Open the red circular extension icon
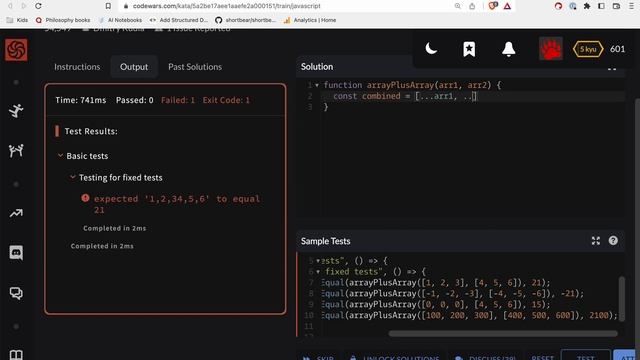The width and height of the screenshot is (640, 360). click(x=558, y=6)
